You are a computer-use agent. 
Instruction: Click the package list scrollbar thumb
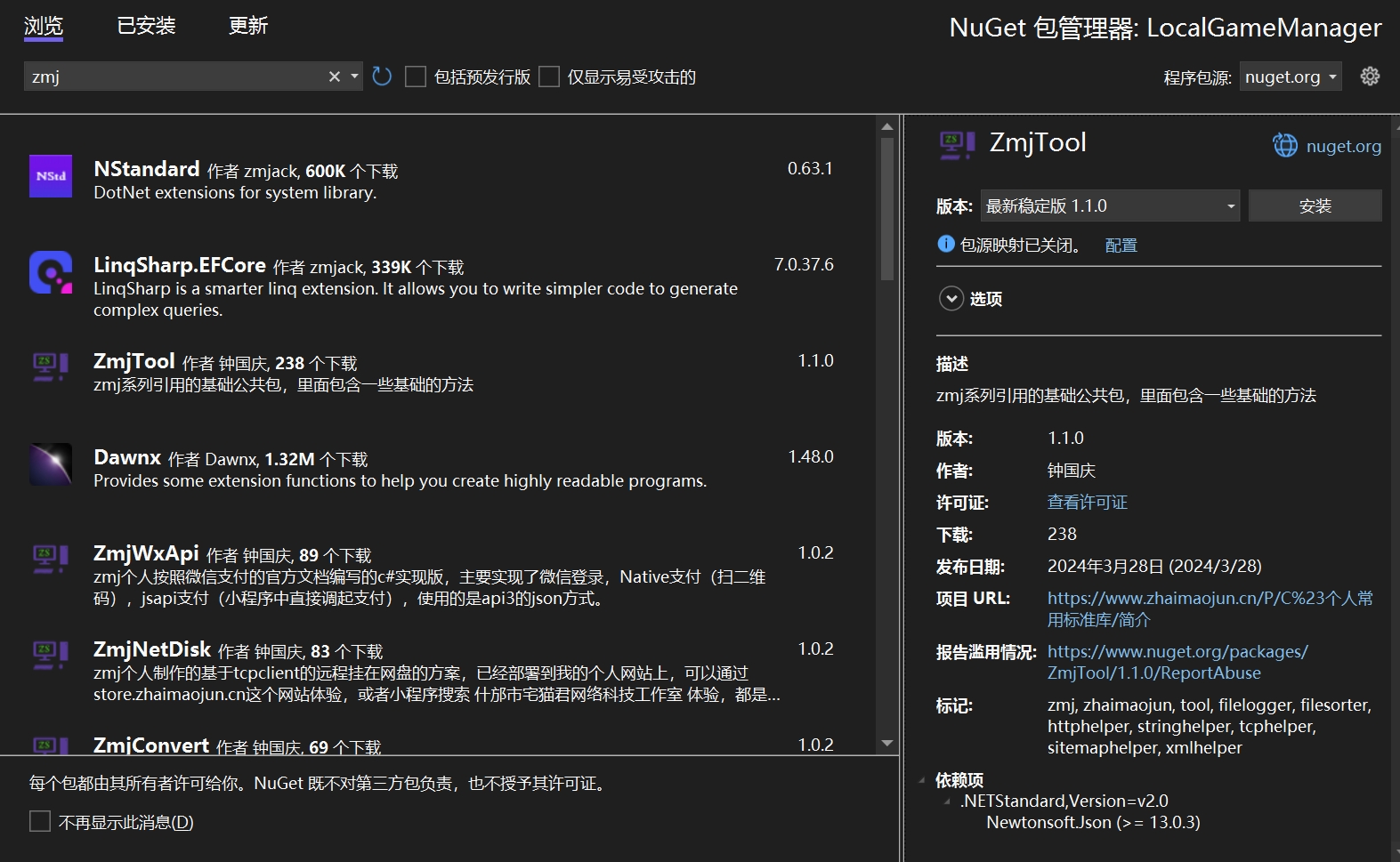click(x=886, y=209)
